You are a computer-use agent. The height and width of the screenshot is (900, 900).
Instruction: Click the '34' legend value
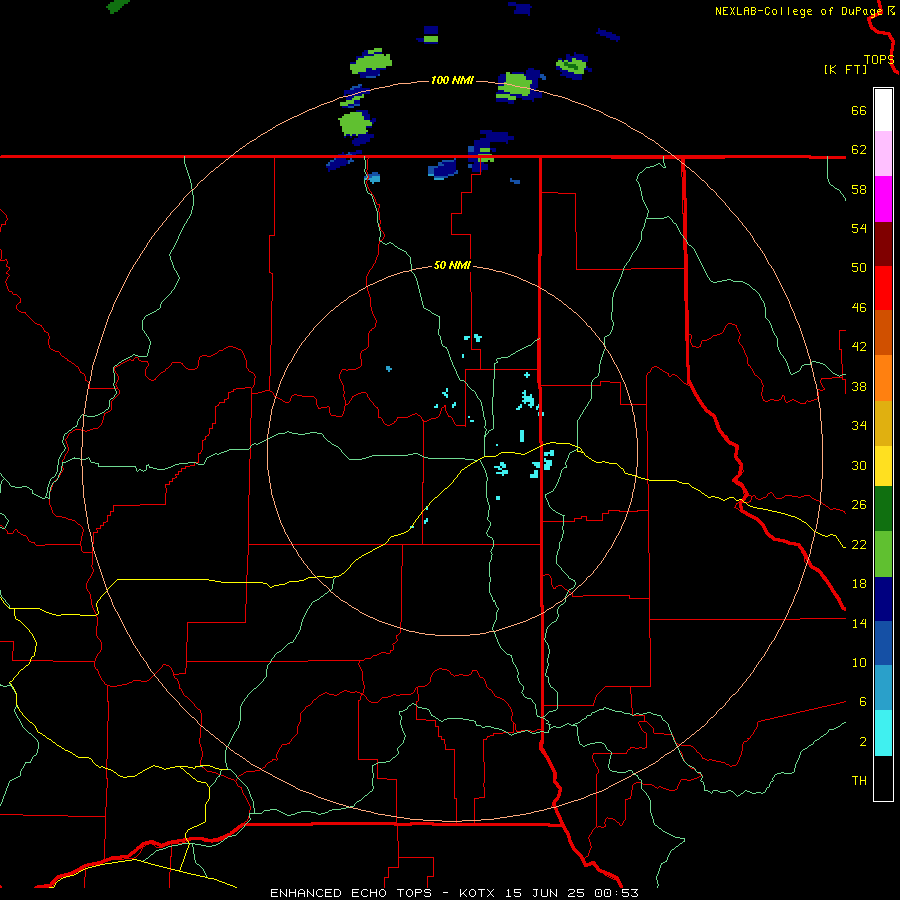coord(859,426)
